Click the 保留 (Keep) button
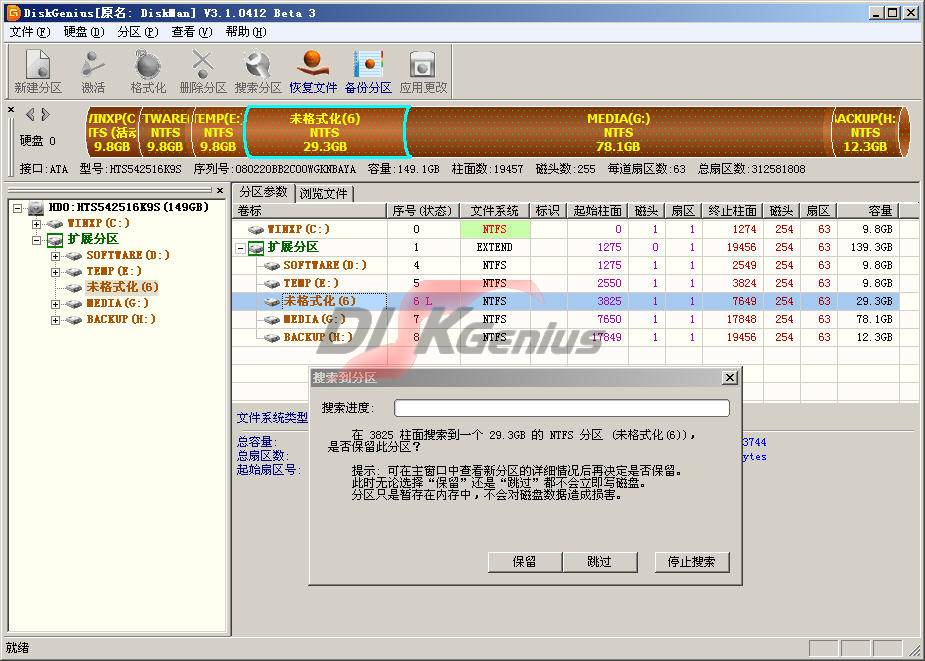 [524, 562]
